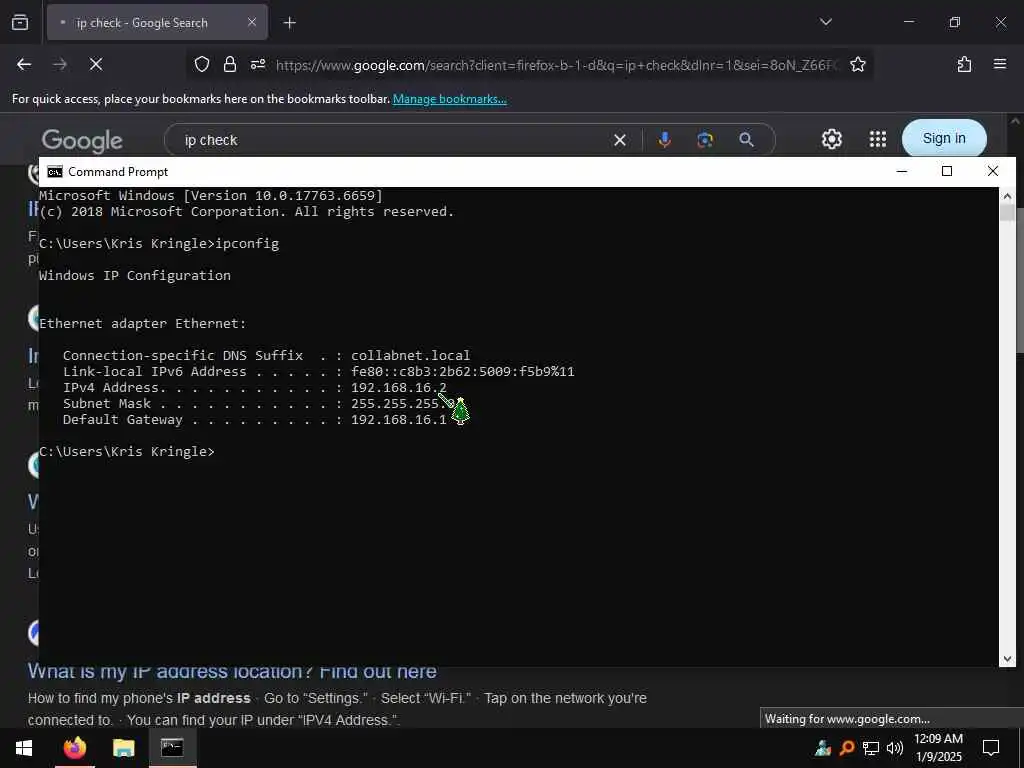The image size is (1024, 768).
Task: Close the Command Prompt window
Action: click(x=993, y=171)
